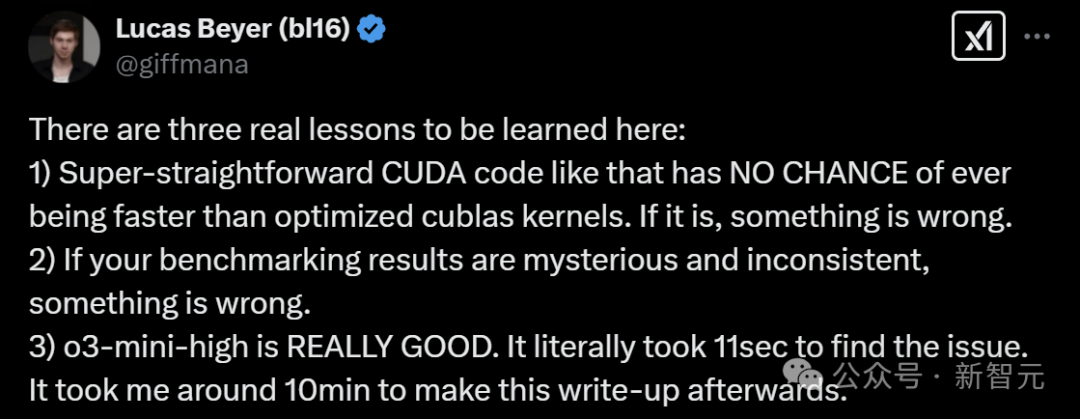Click the blue verified checkmark badge
The width and height of the screenshot is (1080, 419).
(x=372, y=31)
